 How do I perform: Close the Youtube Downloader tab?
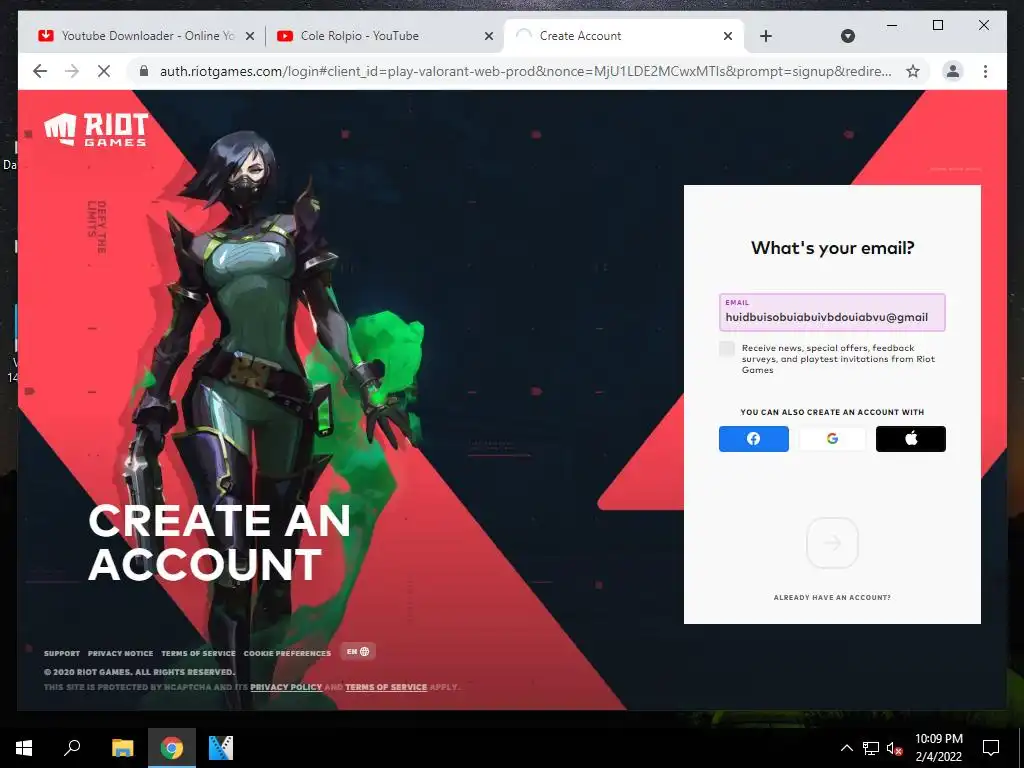click(x=249, y=37)
